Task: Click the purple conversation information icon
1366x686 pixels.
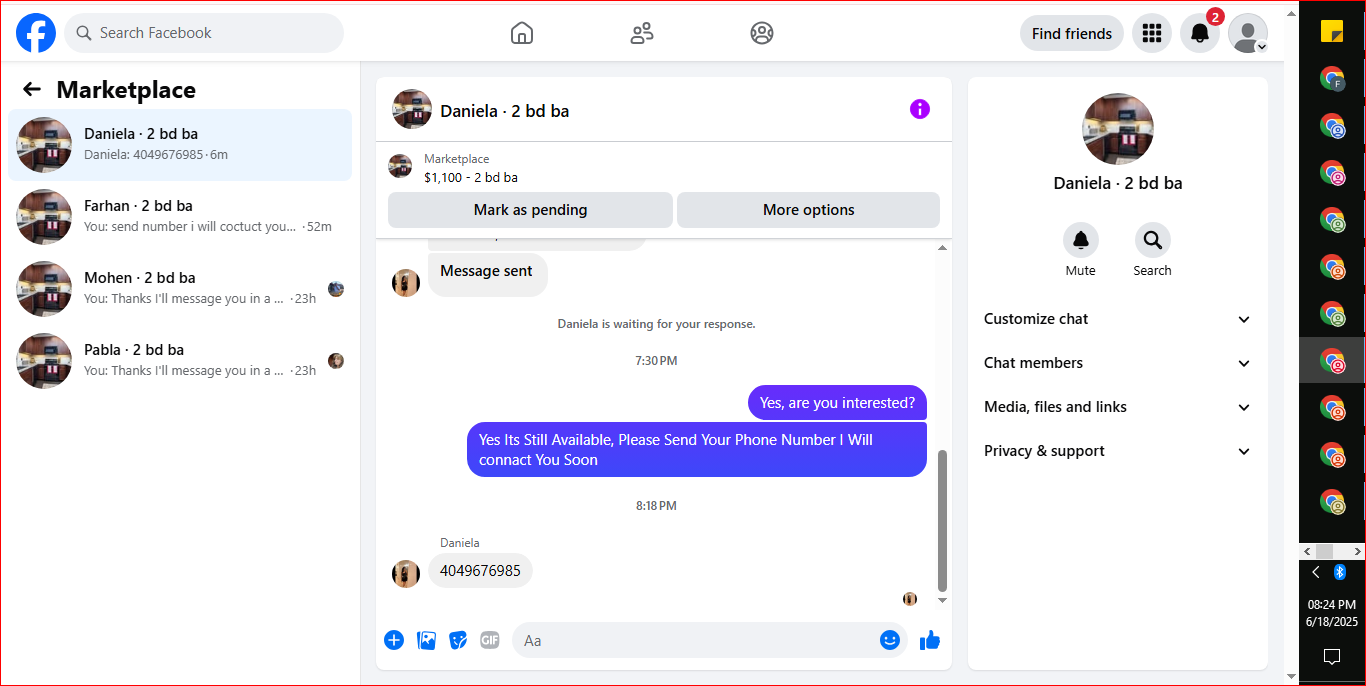Action: [920, 109]
